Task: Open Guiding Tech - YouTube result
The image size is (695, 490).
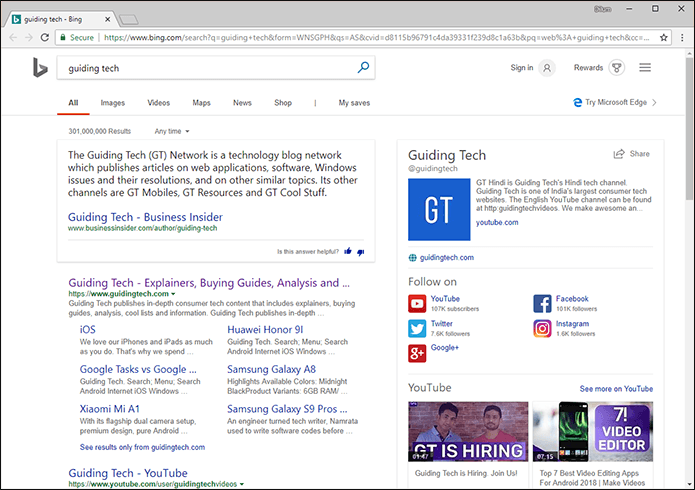Action: pyautogui.click(x=128, y=473)
